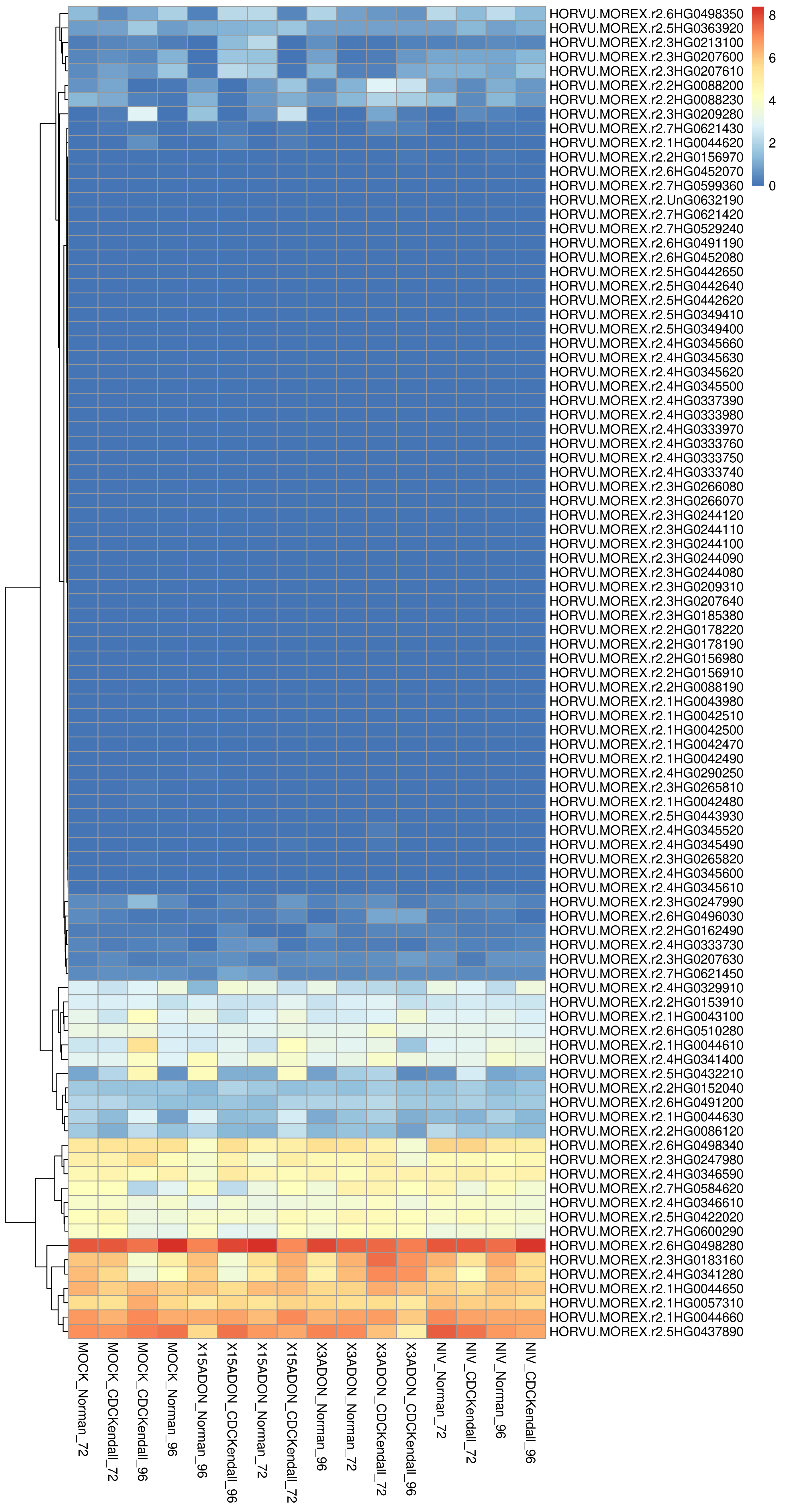The image size is (792, 1512).
Task: Click column label X3ADON_CDCKendall_72
Action: [x=382, y=1418]
